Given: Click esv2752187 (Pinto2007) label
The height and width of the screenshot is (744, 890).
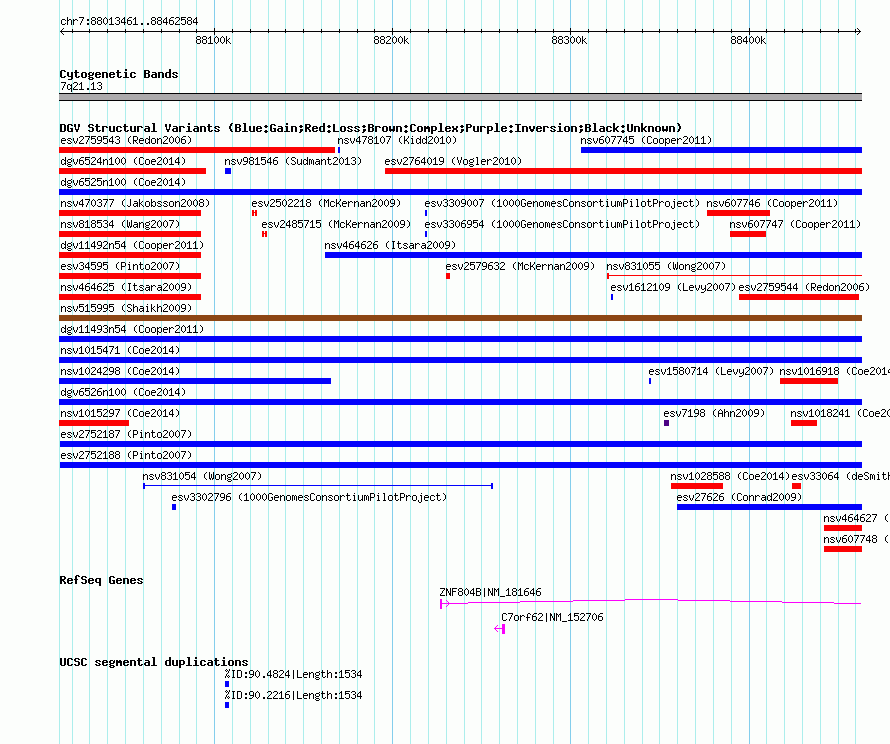Looking at the screenshot, I should 126,434.
